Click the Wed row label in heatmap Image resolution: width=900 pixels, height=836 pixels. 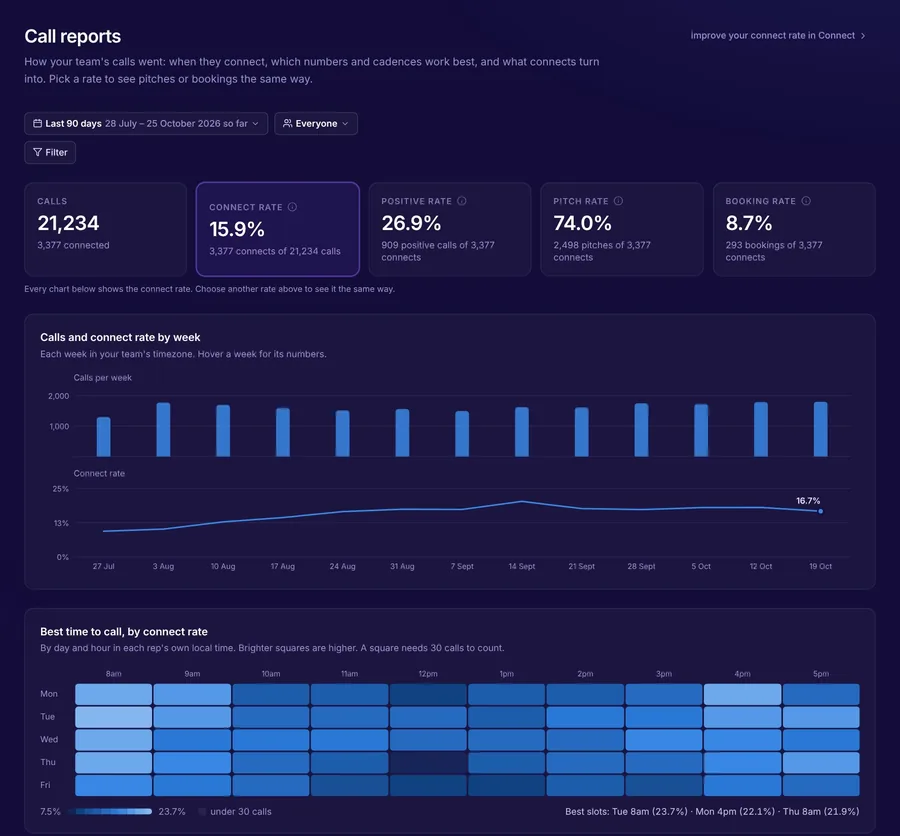(x=49, y=740)
